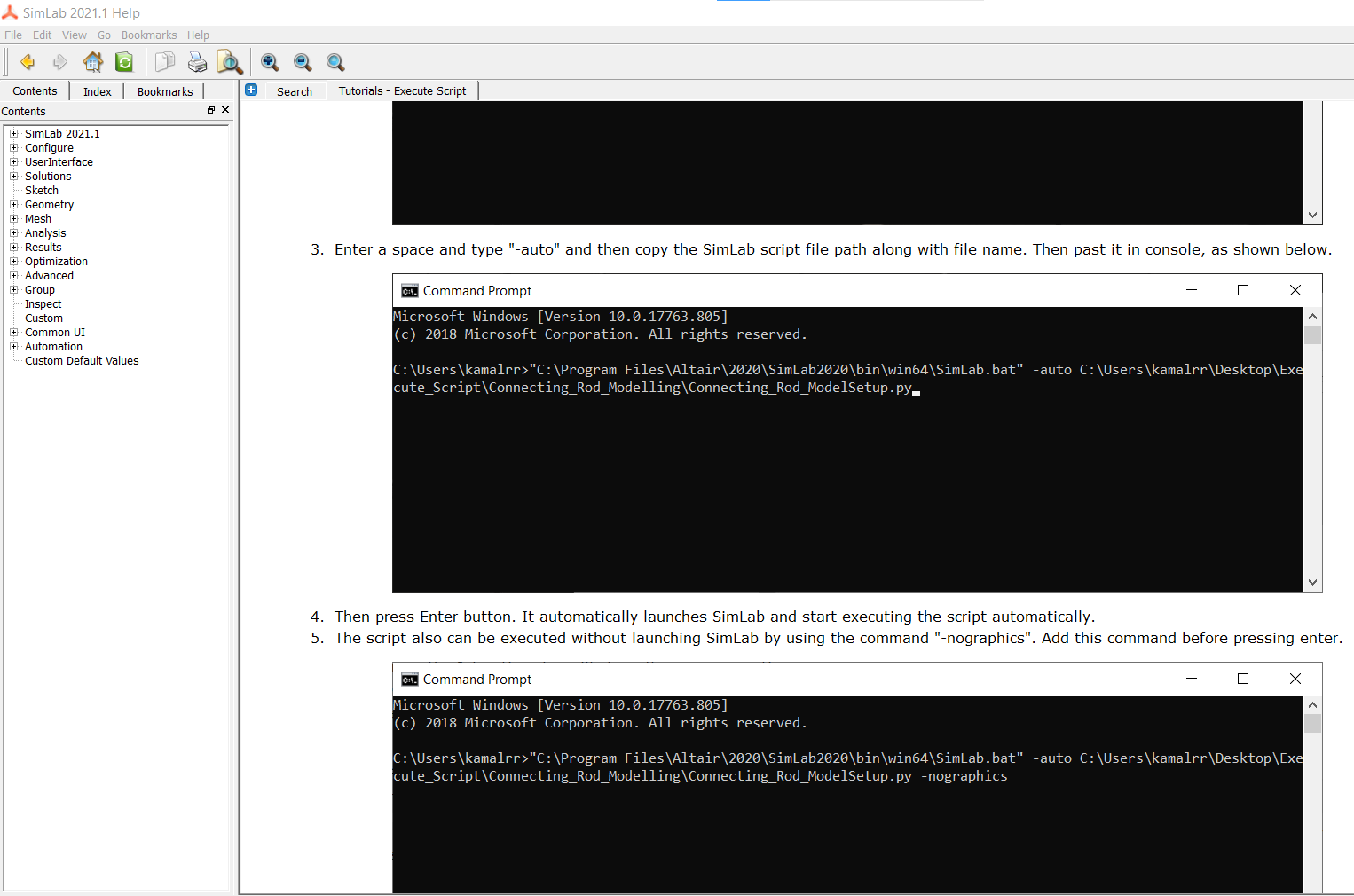Select the Geometry topic label
Viewport: 1354px width, 896px height.
coord(49,205)
